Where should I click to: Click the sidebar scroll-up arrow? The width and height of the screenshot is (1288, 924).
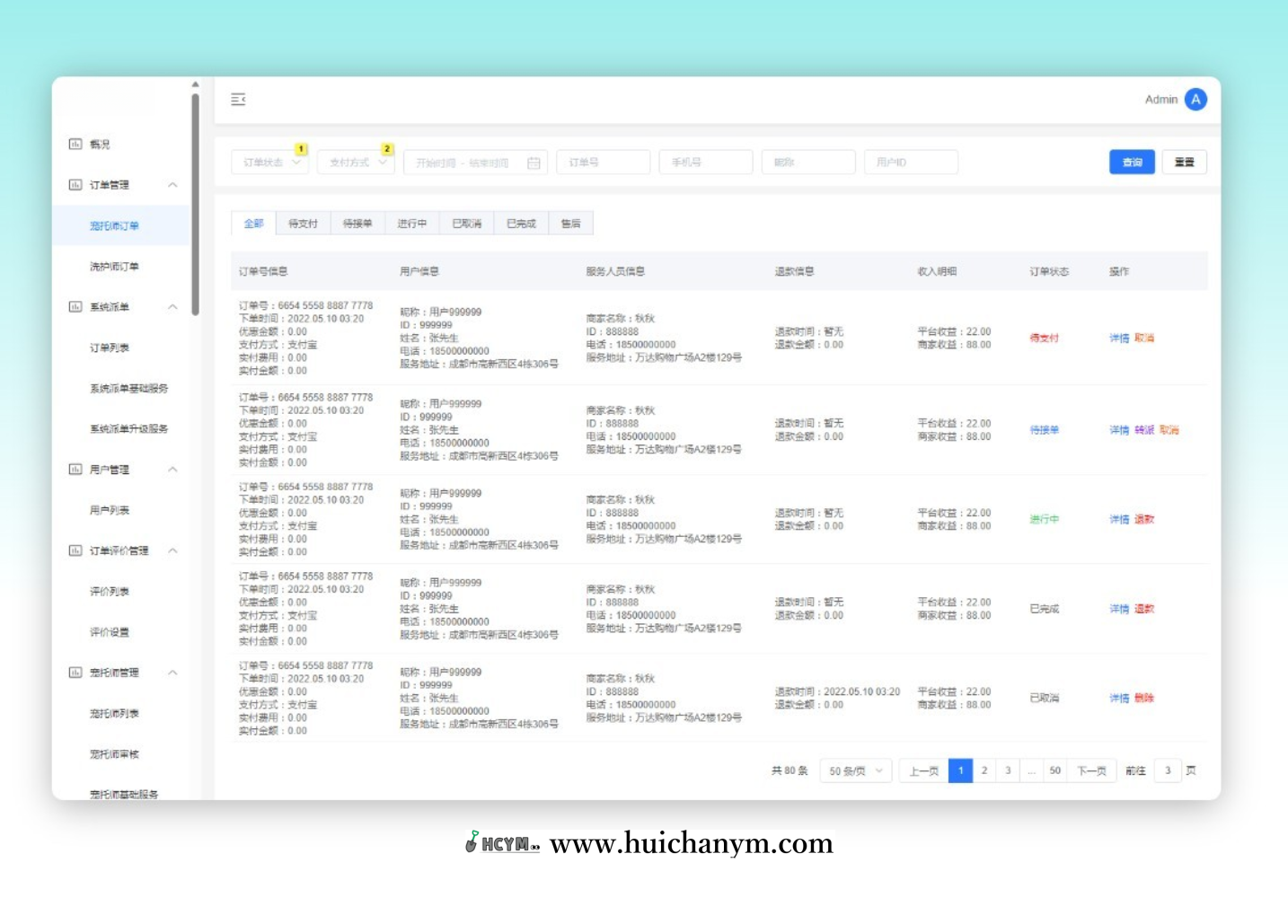point(195,84)
